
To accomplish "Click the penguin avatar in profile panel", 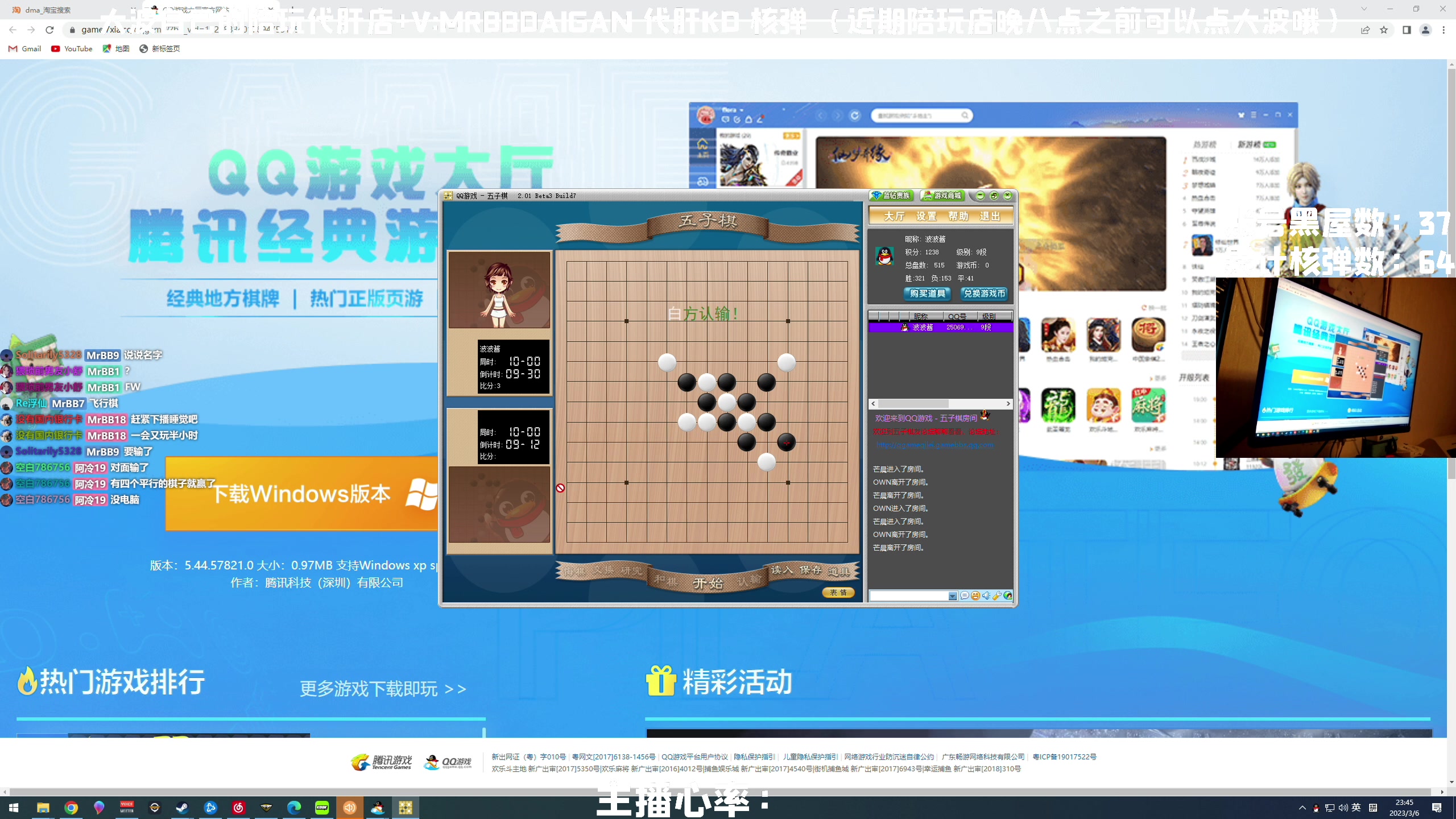I will click(884, 257).
